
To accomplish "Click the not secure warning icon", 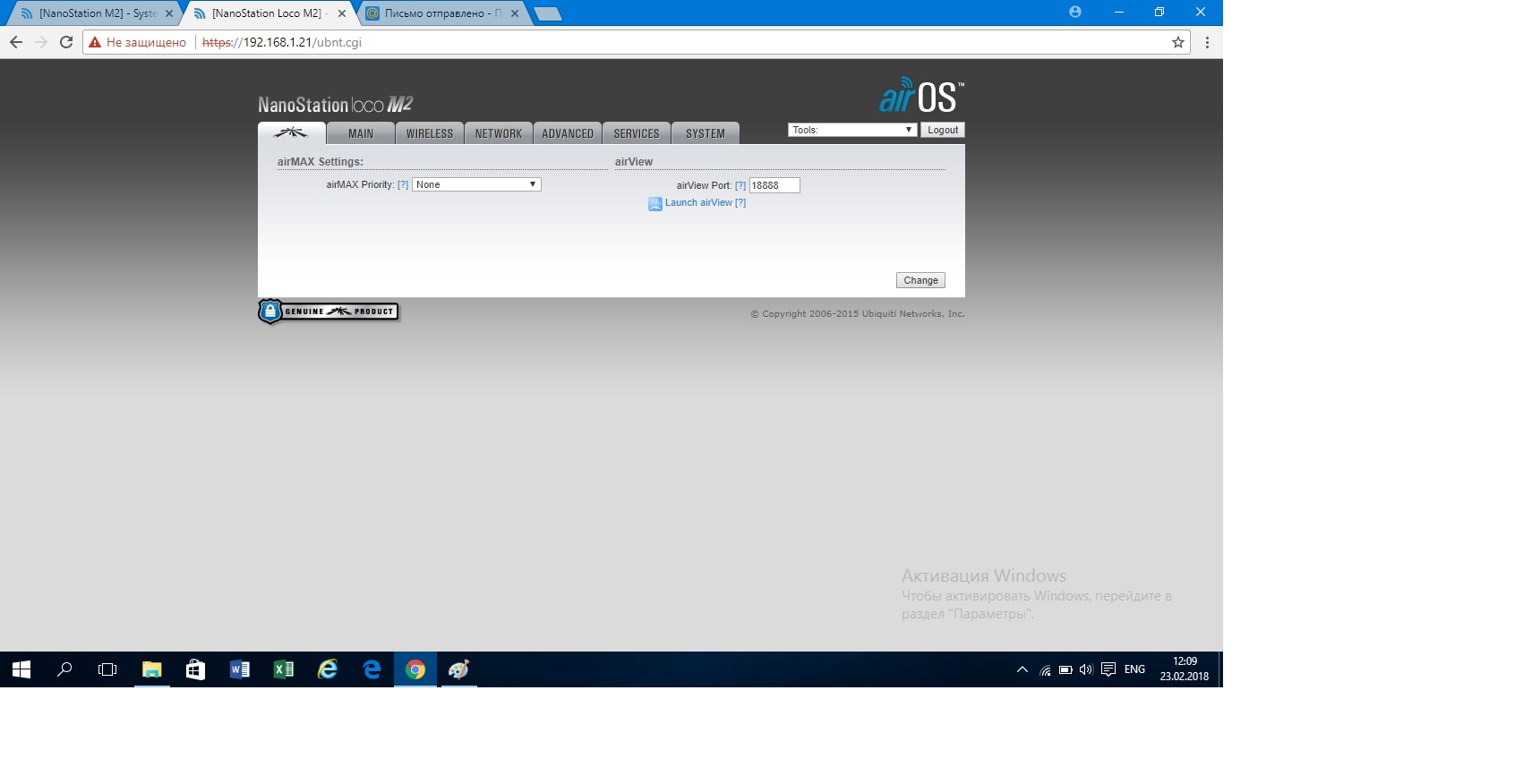I will coord(95,42).
